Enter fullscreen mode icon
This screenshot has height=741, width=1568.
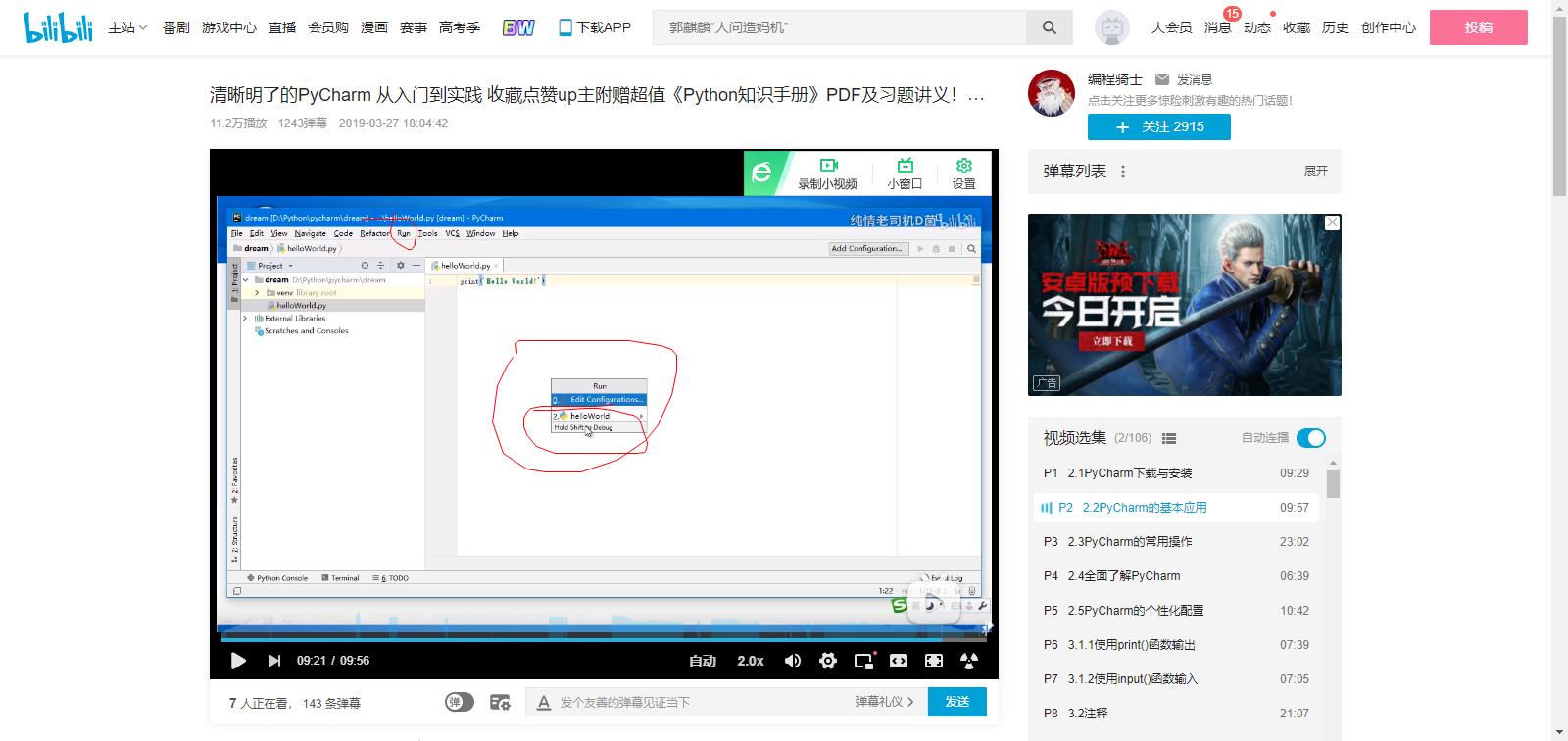pos(934,661)
